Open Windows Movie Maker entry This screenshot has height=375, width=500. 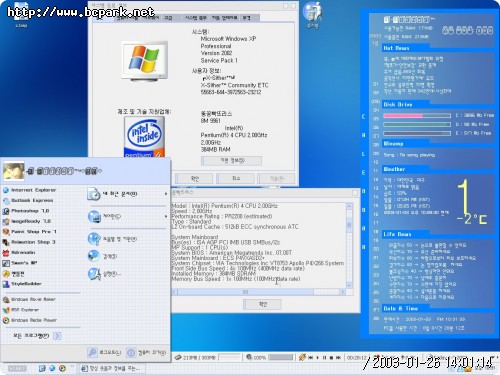(29, 299)
